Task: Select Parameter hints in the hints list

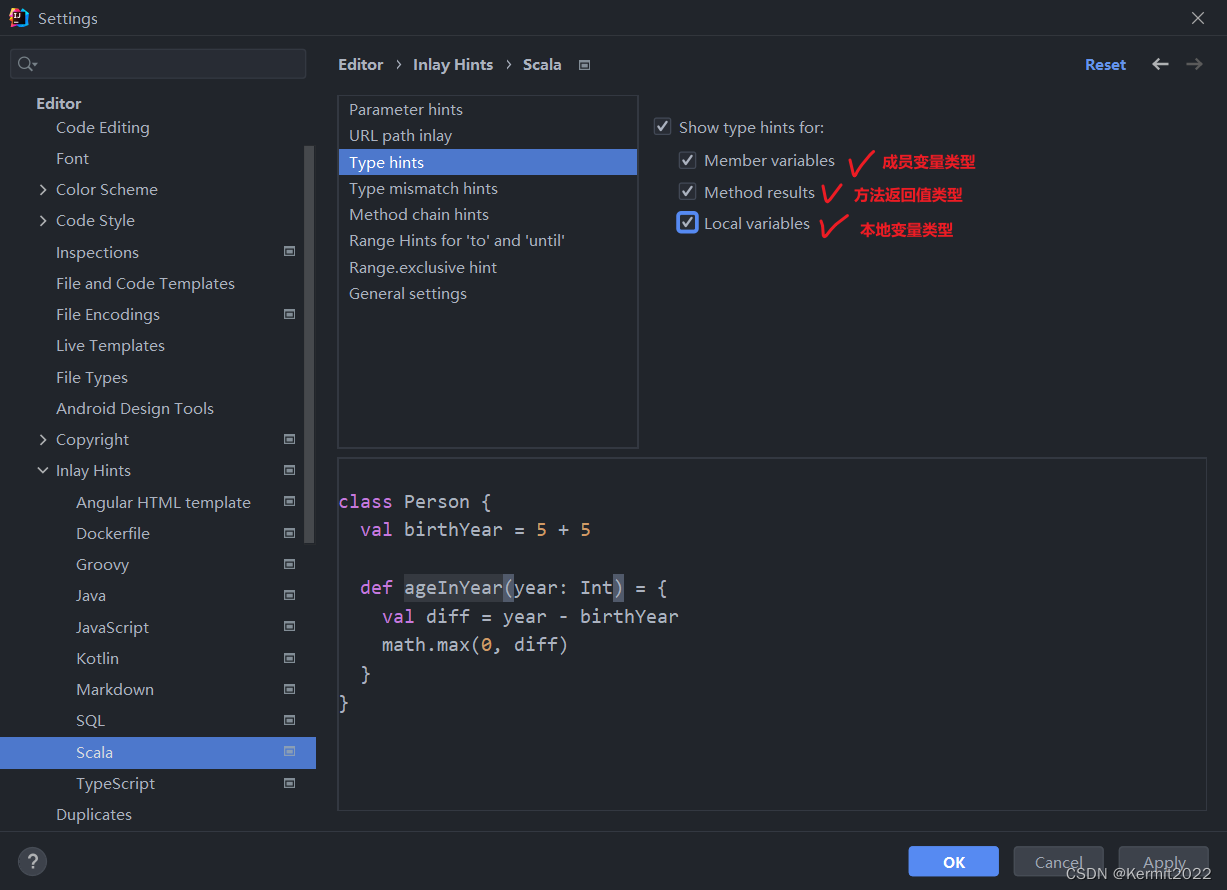Action: (x=488, y=109)
